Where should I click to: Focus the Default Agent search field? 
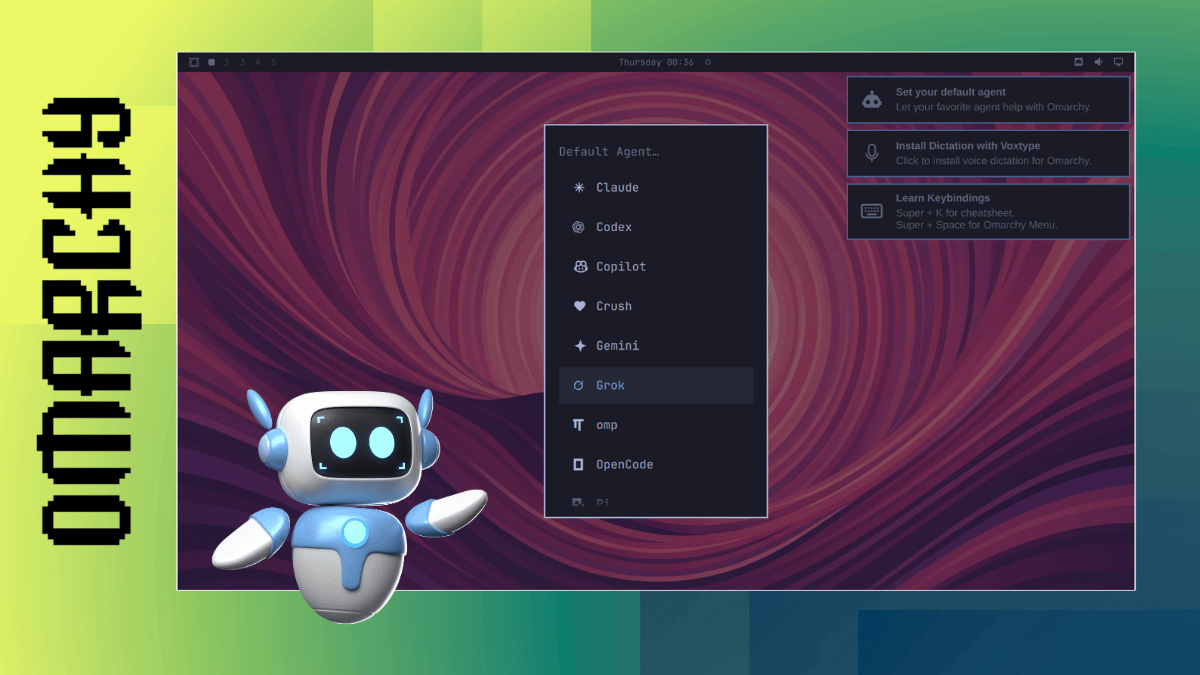click(x=656, y=152)
